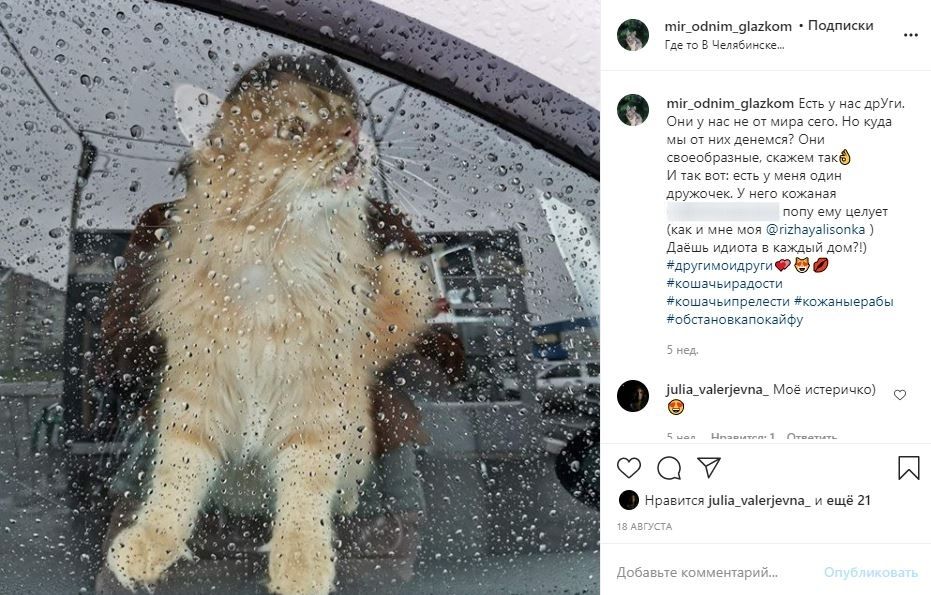Open hashtag #кошачьирадости
The width and height of the screenshot is (931, 595).
(724, 283)
